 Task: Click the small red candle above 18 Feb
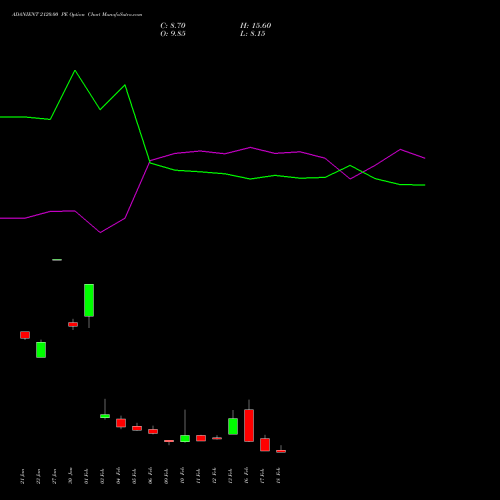point(281,451)
